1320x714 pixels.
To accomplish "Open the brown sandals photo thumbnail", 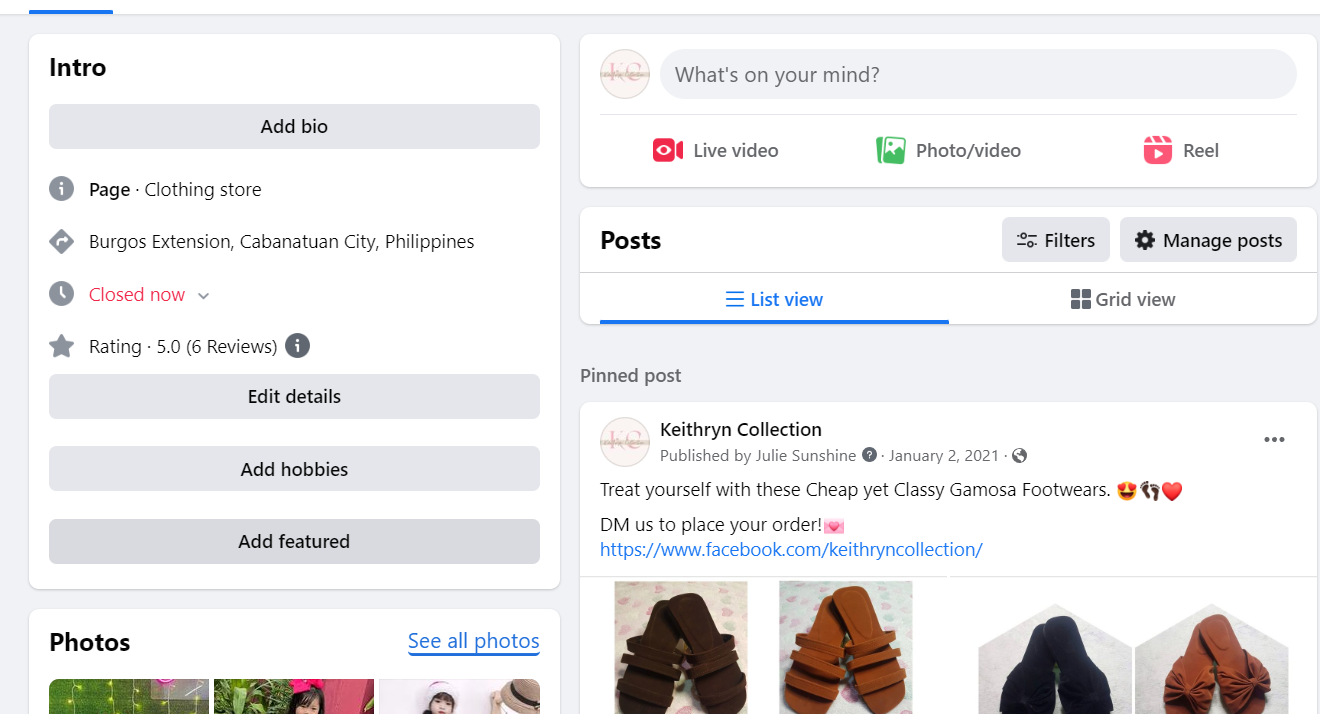I will click(x=680, y=647).
